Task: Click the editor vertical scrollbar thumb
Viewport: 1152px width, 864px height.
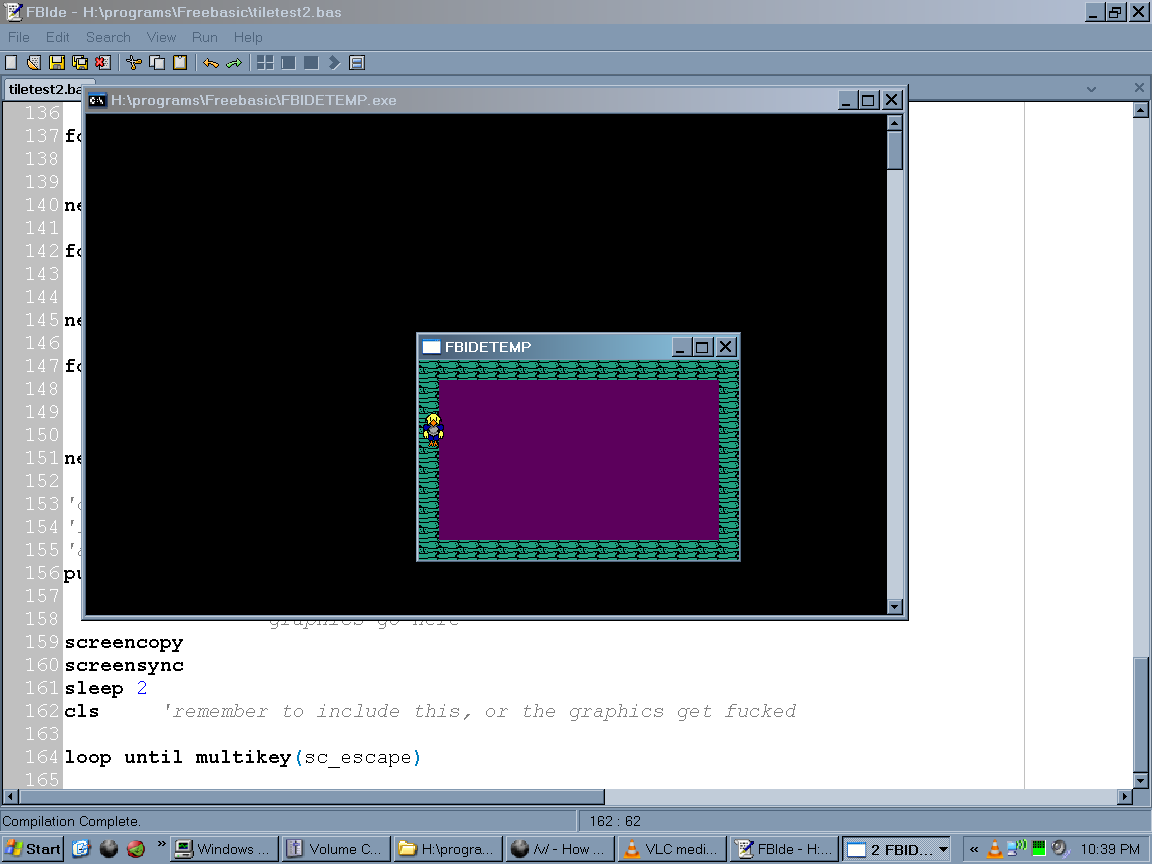Action: pyautogui.click(x=1140, y=714)
